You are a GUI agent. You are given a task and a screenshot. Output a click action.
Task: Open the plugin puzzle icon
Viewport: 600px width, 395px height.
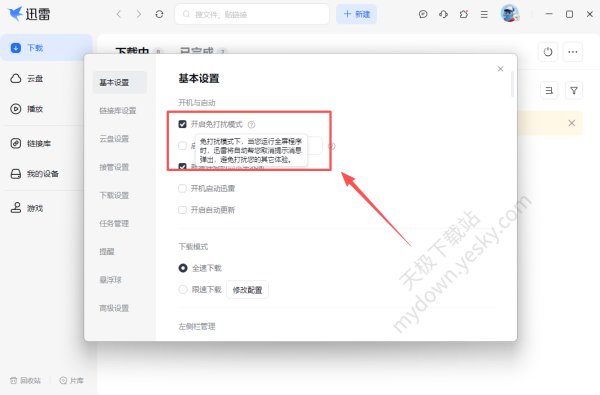click(464, 14)
